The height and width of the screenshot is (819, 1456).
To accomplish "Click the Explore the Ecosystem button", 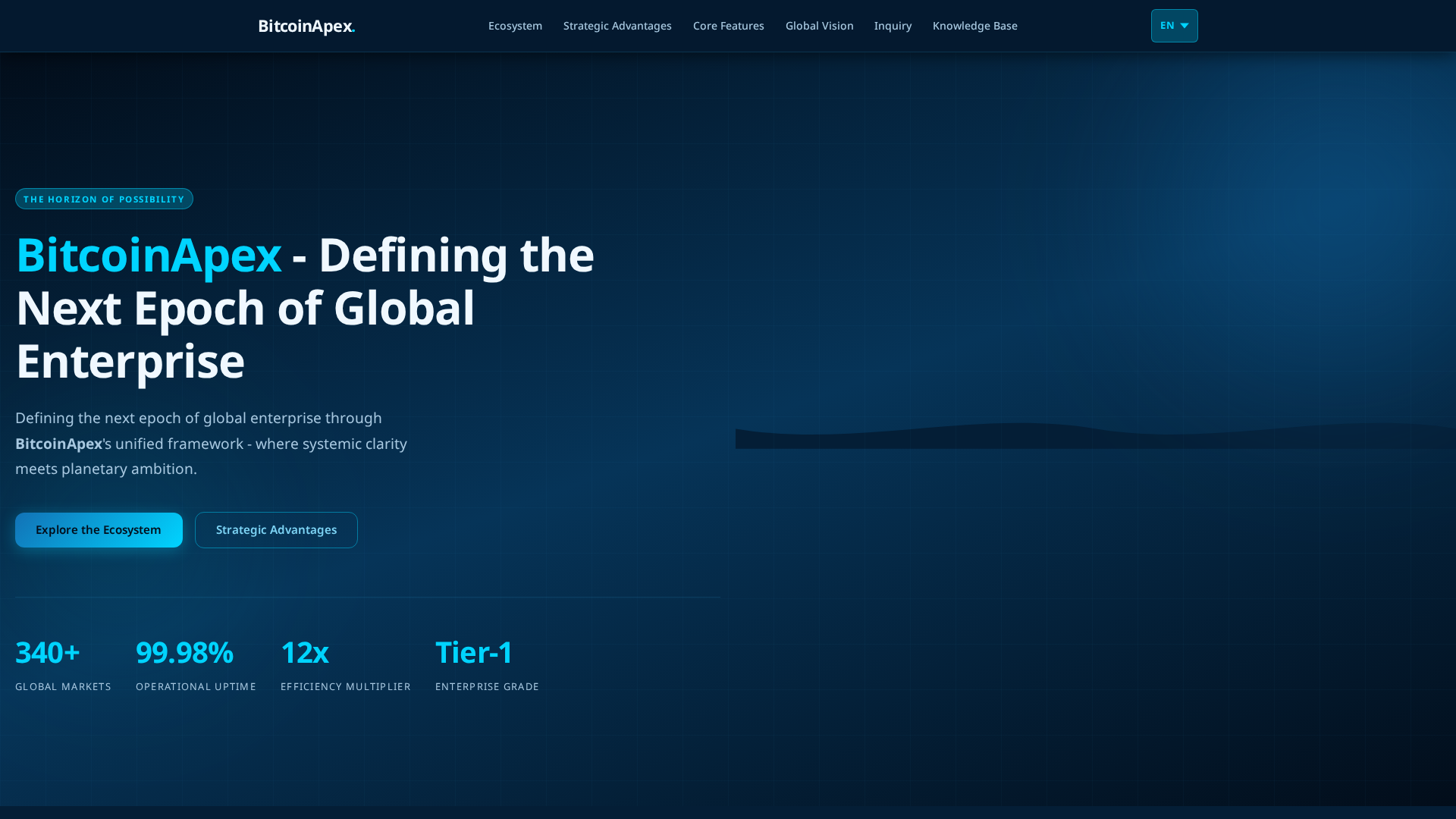I will pos(99,529).
